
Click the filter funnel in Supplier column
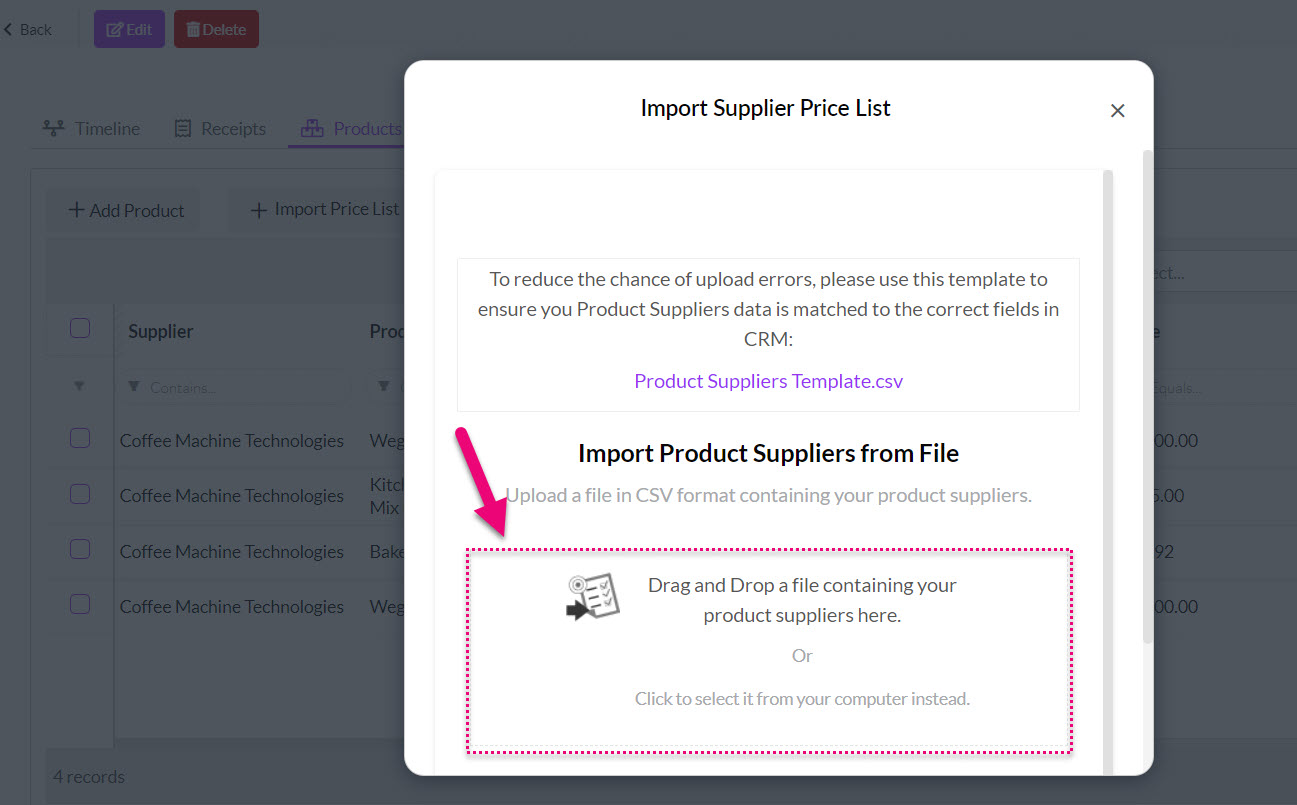click(x=134, y=387)
